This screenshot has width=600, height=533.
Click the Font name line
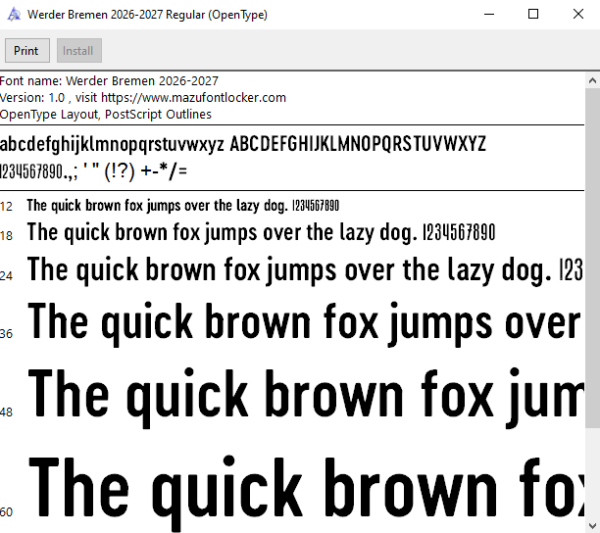(109, 81)
